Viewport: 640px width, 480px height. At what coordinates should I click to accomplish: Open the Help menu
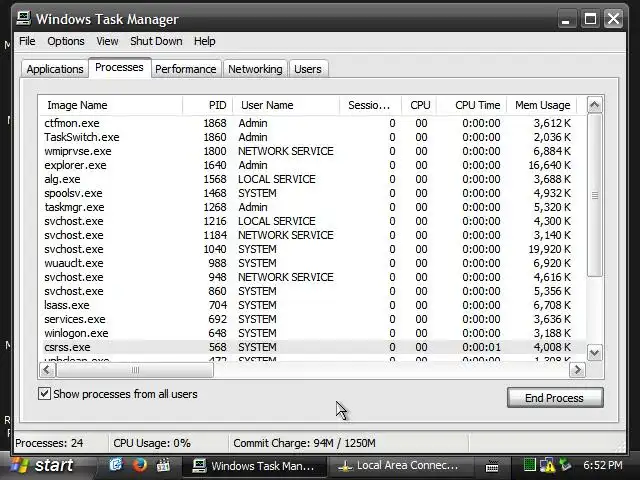(x=204, y=41)
